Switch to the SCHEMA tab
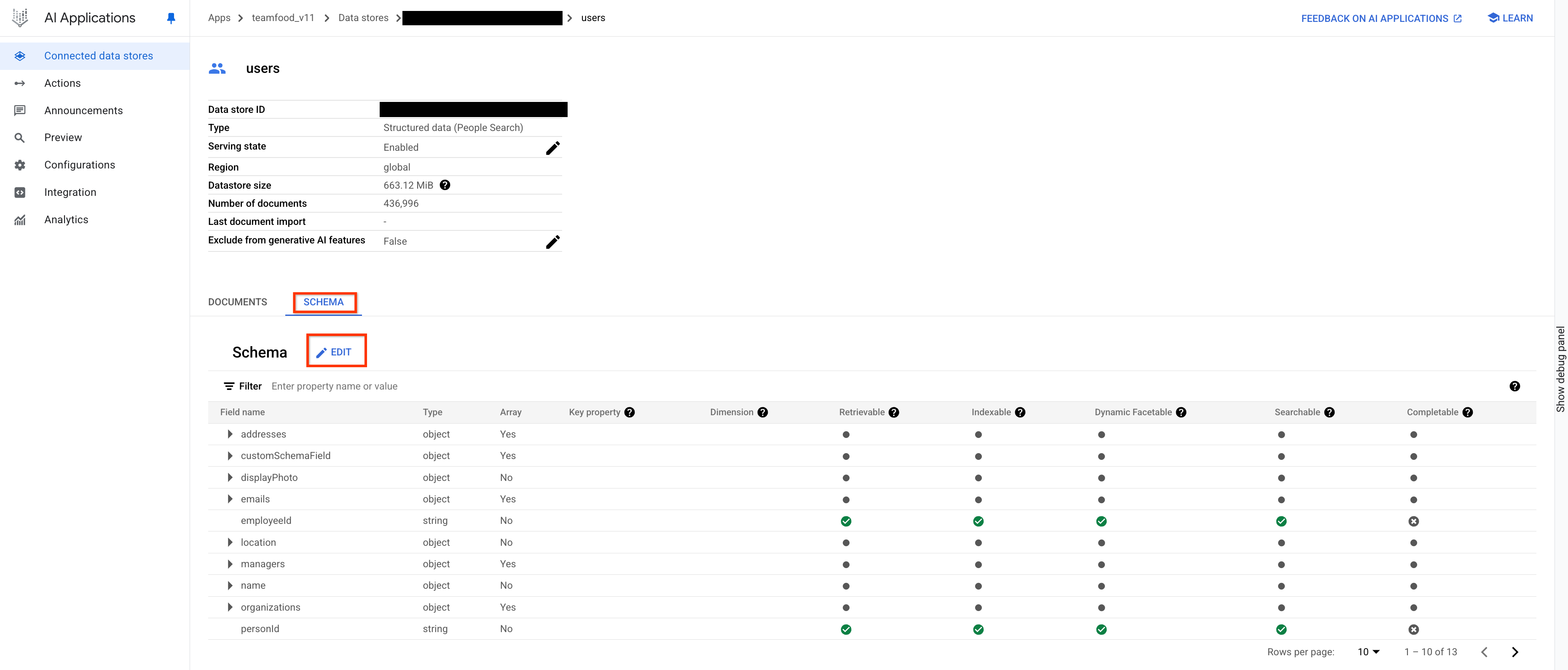This screenshot has height=670, width=1568. tap(324, 302)
